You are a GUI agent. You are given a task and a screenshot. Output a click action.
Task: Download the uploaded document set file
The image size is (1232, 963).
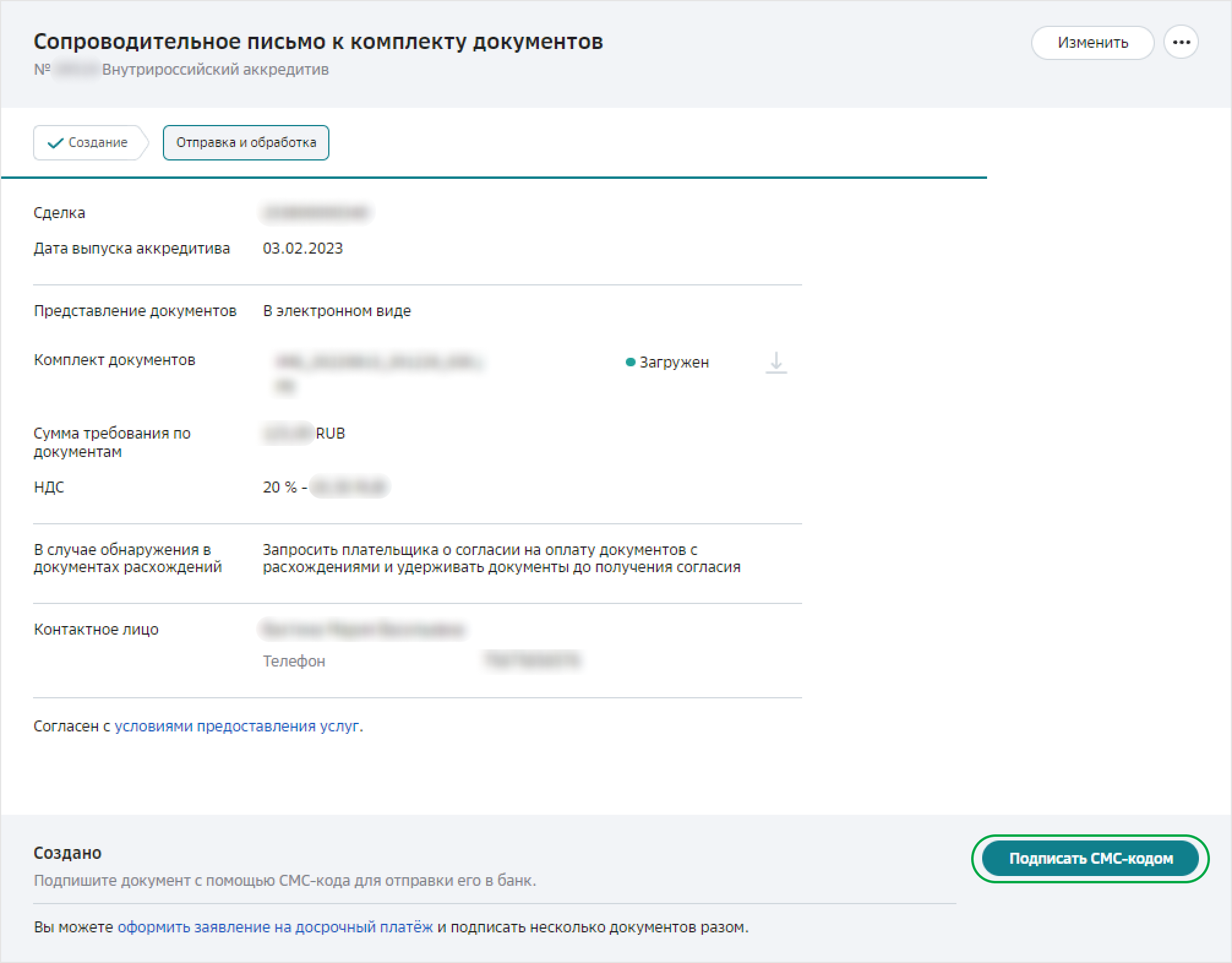[776, 362]
